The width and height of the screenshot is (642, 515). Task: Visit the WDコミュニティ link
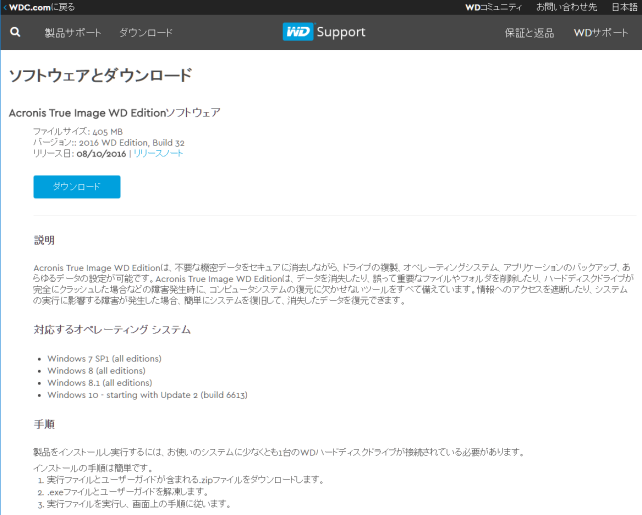[493, 7]
